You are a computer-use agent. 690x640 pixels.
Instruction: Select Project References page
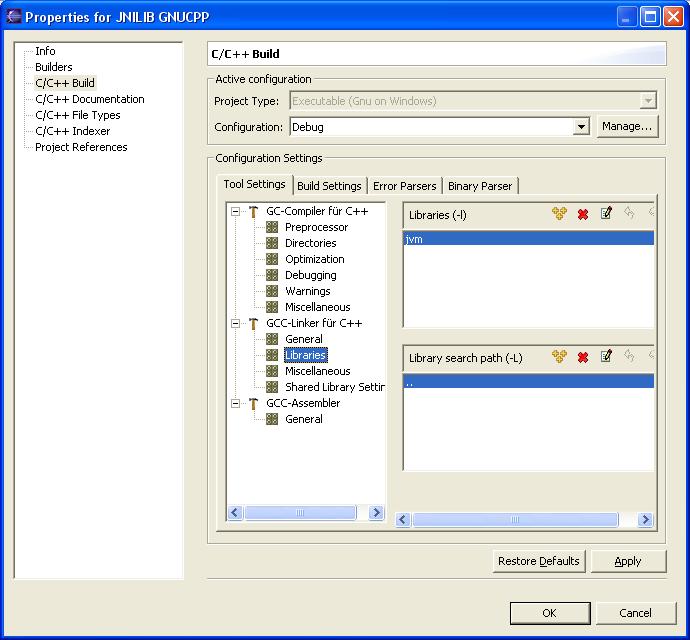[81, 147]
